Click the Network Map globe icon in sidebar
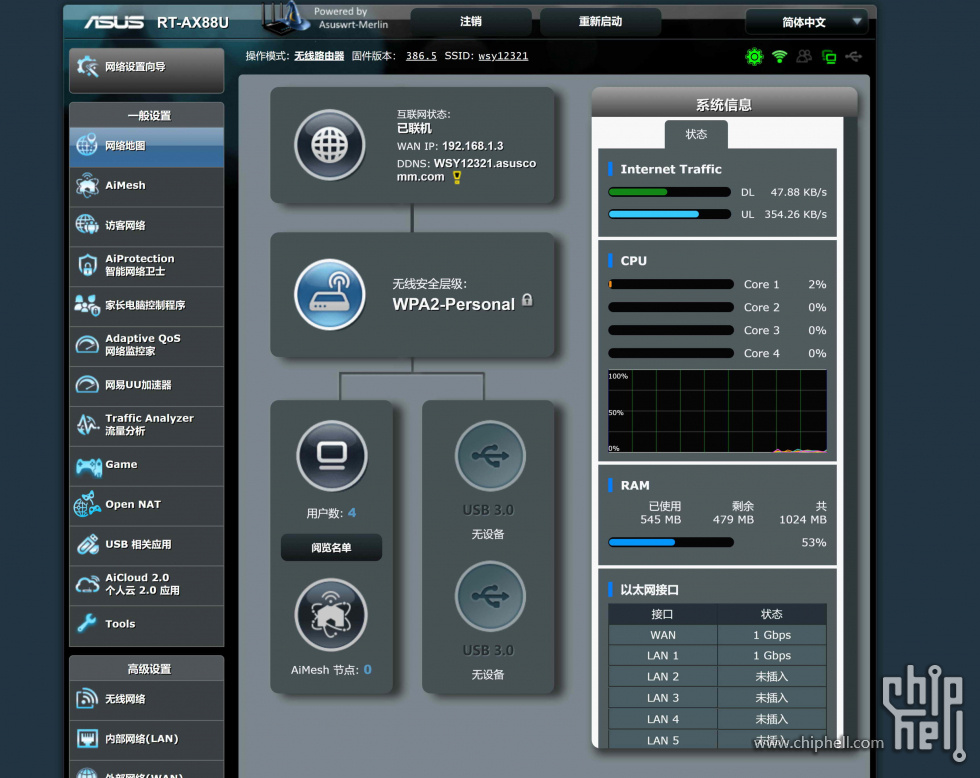 87,145
